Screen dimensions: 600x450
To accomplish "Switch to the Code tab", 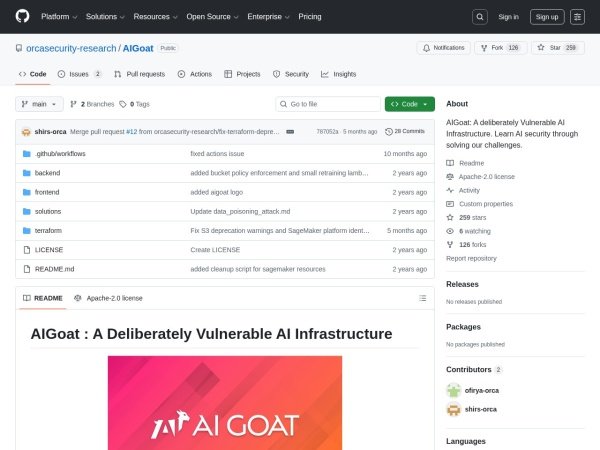I will 33,74.
